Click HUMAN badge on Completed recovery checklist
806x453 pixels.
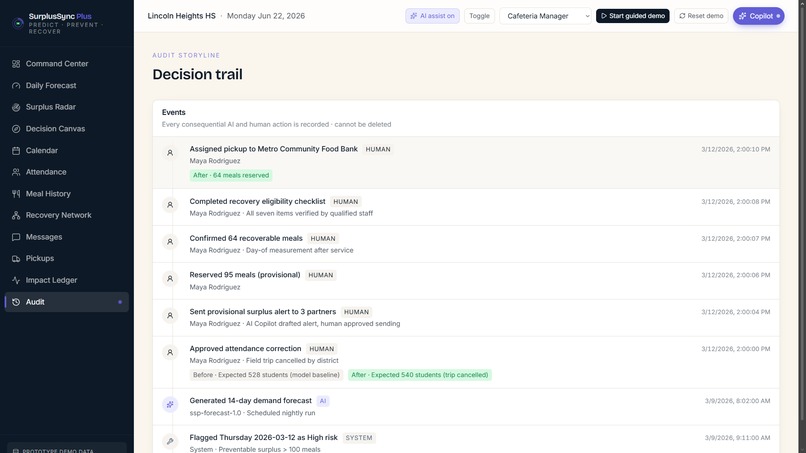click(x=345, y=202)
